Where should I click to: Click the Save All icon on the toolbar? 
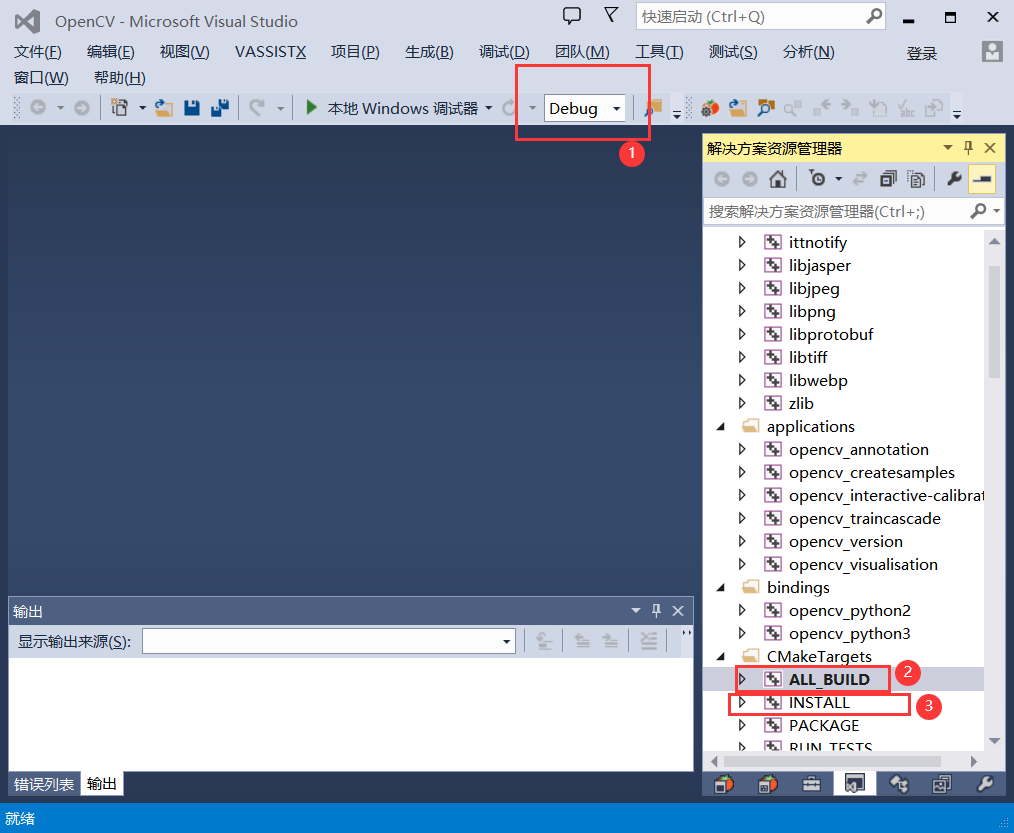pyautogui.click(x=218, y=106)
